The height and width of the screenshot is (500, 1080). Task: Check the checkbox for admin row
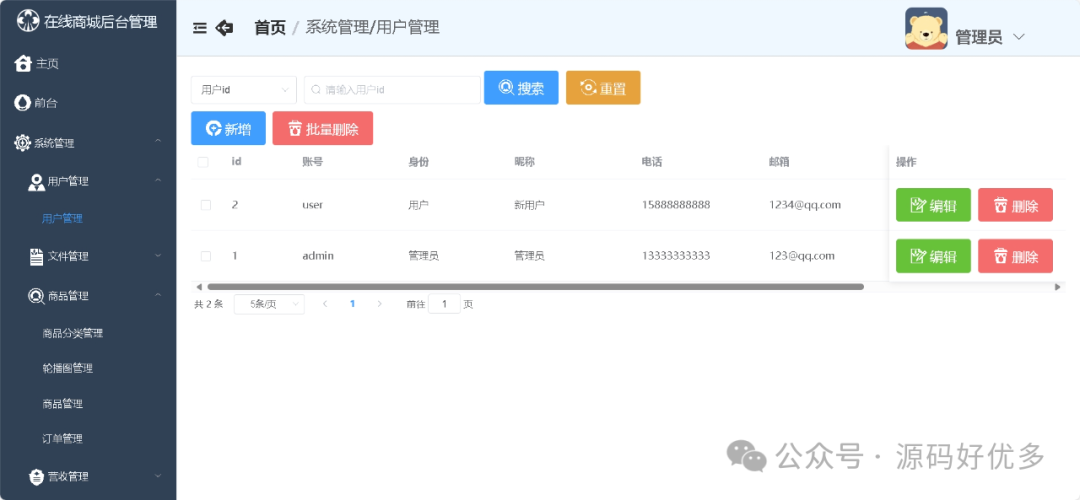point(206,256)
